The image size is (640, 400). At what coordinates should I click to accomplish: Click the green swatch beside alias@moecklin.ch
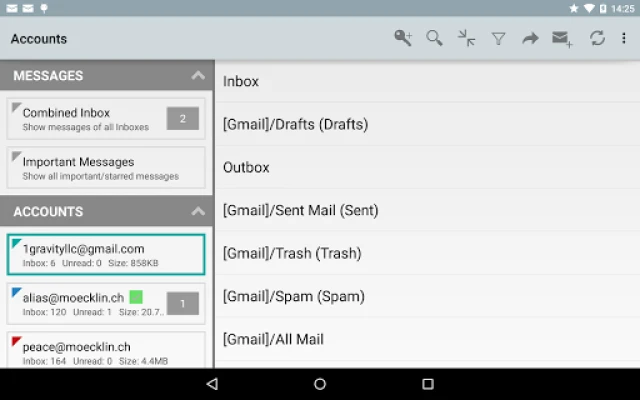tap(136, 297)
